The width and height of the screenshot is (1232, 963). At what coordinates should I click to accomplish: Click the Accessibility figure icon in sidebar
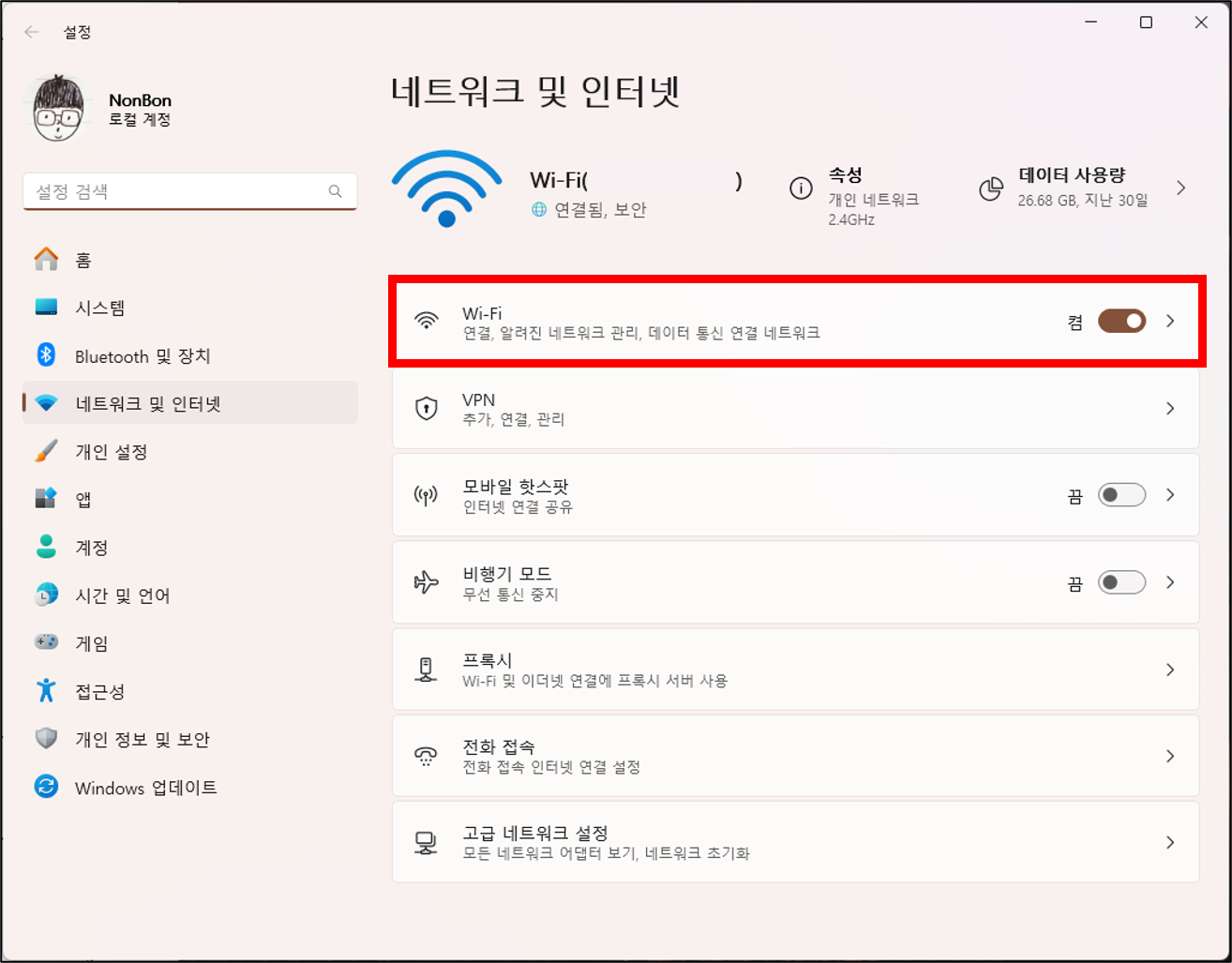[46, 690]
